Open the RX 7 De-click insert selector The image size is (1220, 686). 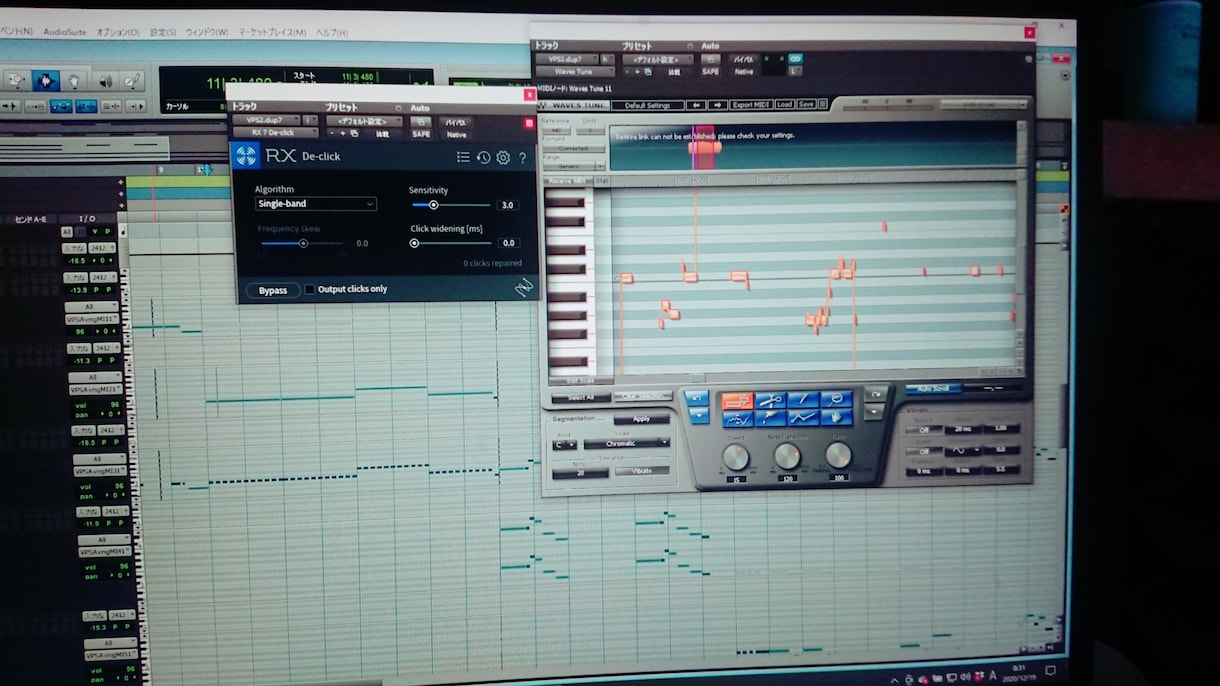[275, 133]
